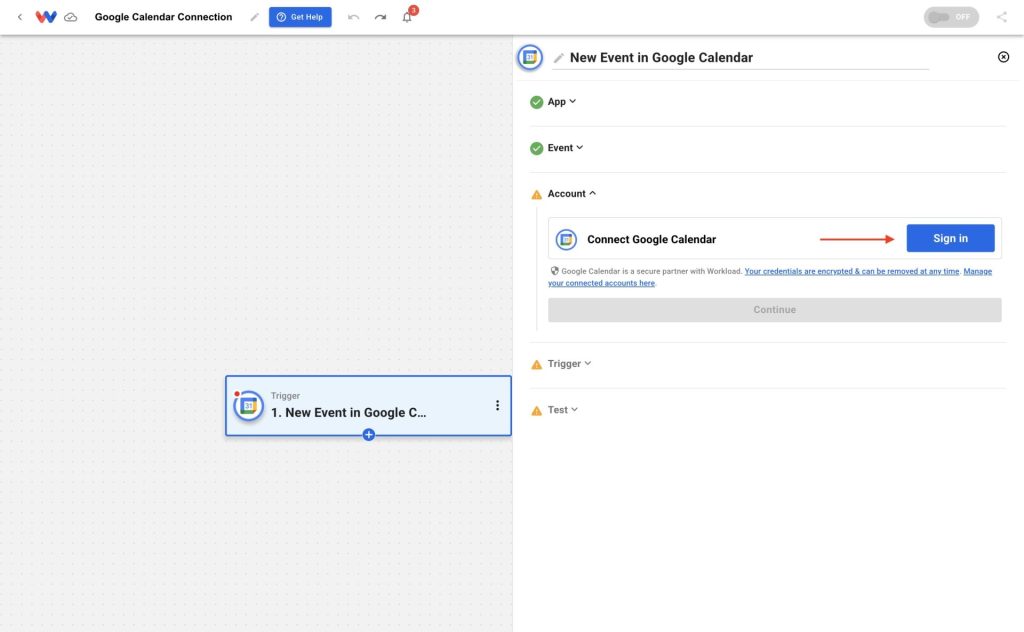The width and height of the screenshot is (1024, 632).
Task: Go back using the left chevron
Action: click(x=20, y=17)
